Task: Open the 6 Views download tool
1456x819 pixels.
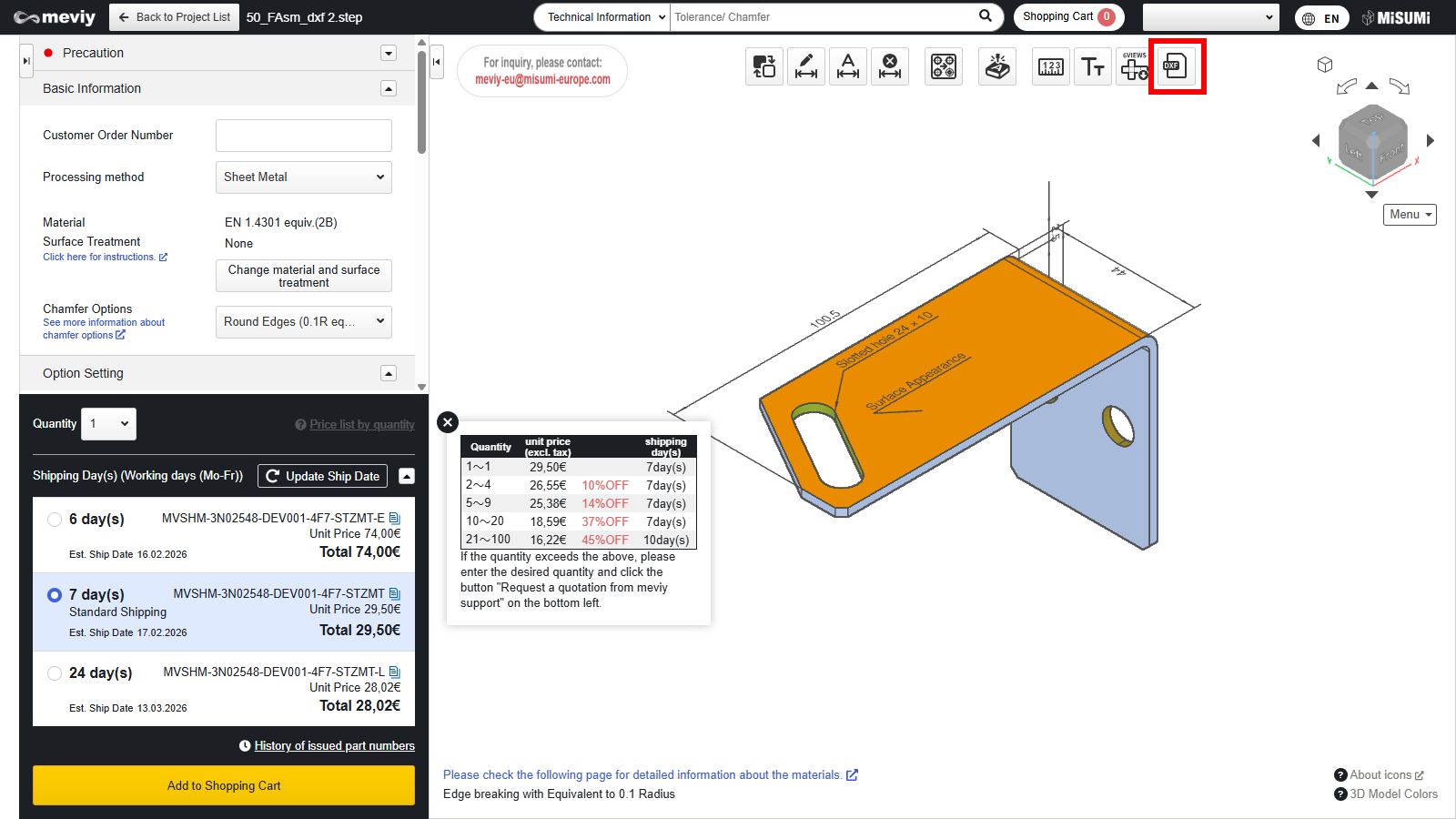Action: coord(1134,66)
